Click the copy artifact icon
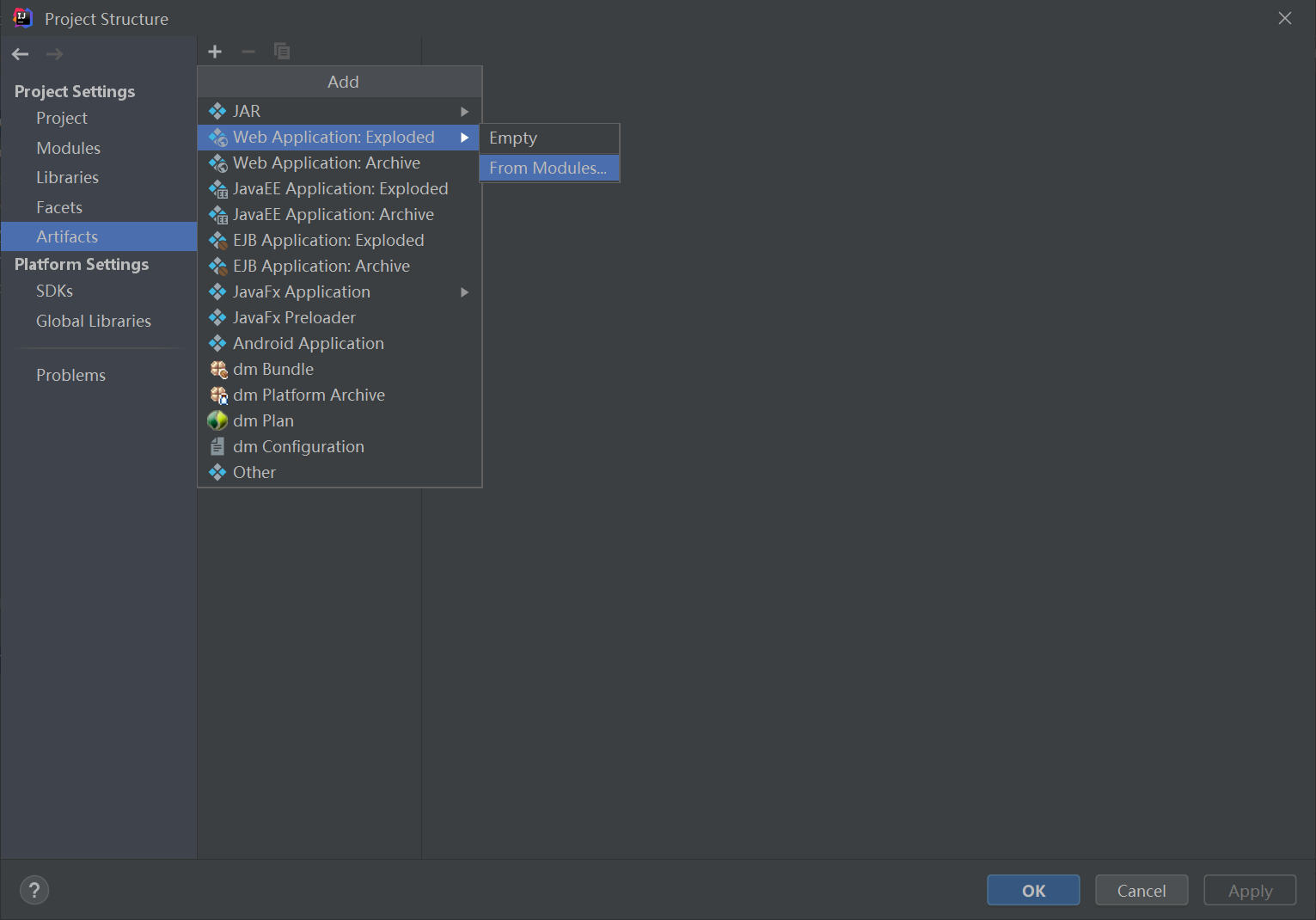This screenshot has width=1316, height=920. [282, 52]
